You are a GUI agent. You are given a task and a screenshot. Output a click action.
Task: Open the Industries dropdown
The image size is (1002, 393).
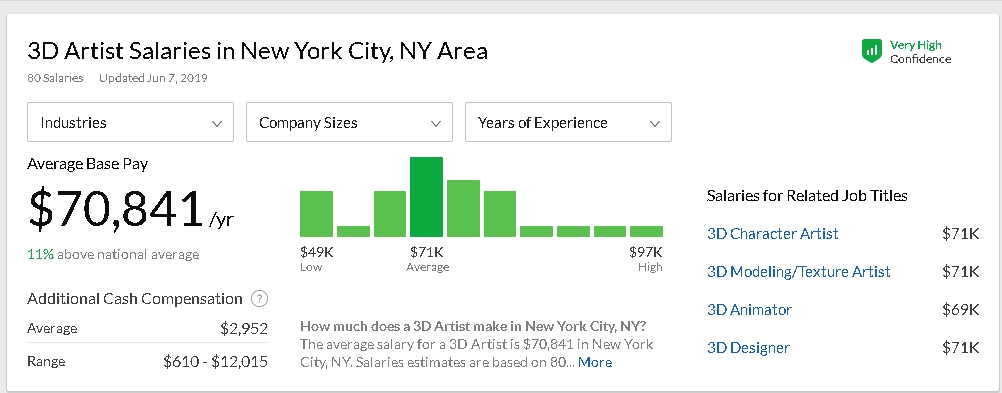click(130, 122)
